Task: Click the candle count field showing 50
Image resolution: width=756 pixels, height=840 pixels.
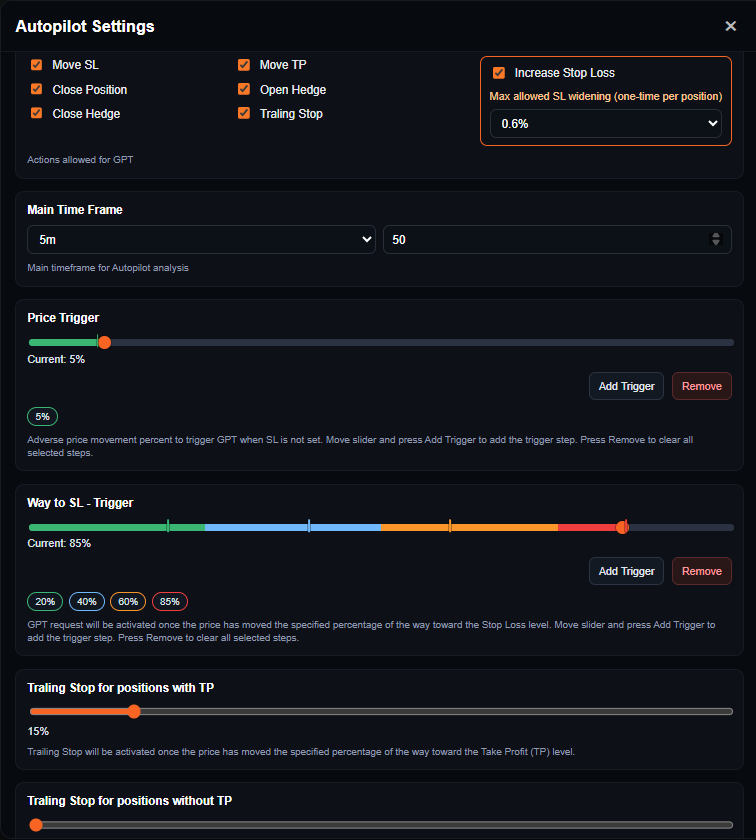Action: pos(557,239)
